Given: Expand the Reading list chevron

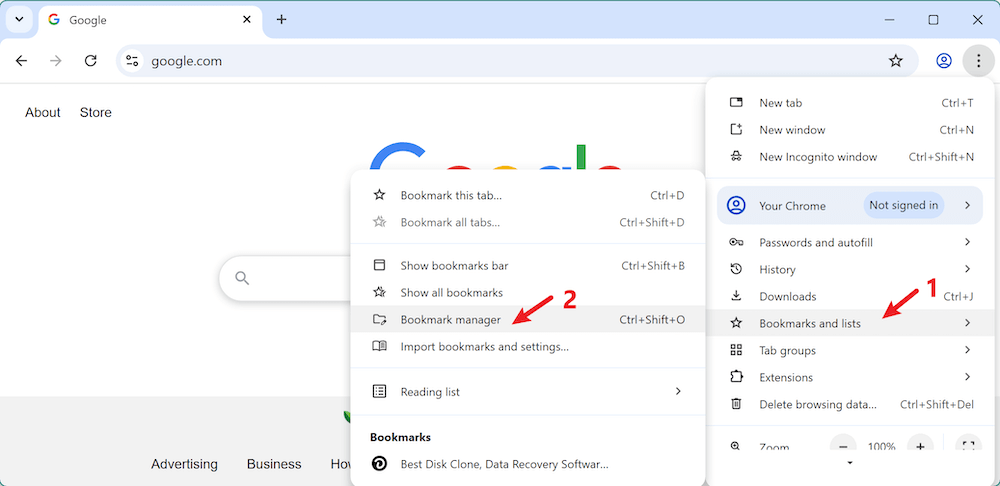Looking at the screenshot, I should [x=678, y=391].
